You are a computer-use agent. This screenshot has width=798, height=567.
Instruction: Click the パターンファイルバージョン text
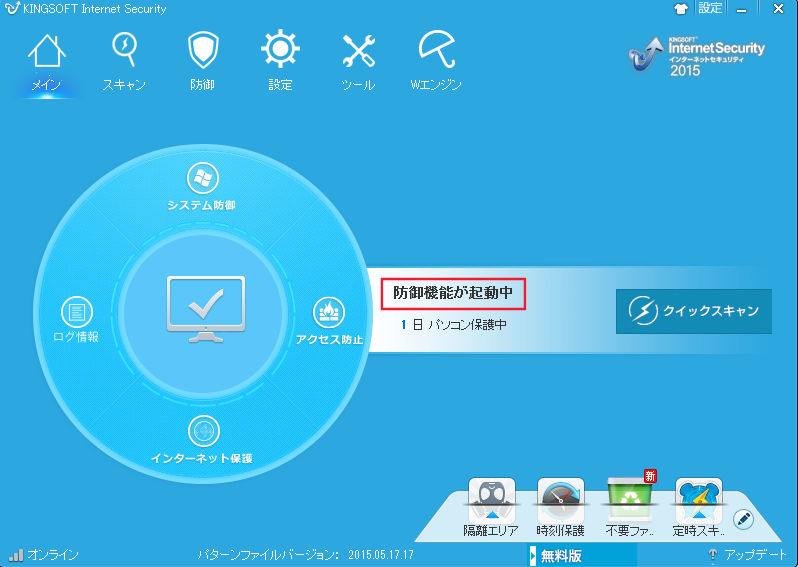pos(306,554)
